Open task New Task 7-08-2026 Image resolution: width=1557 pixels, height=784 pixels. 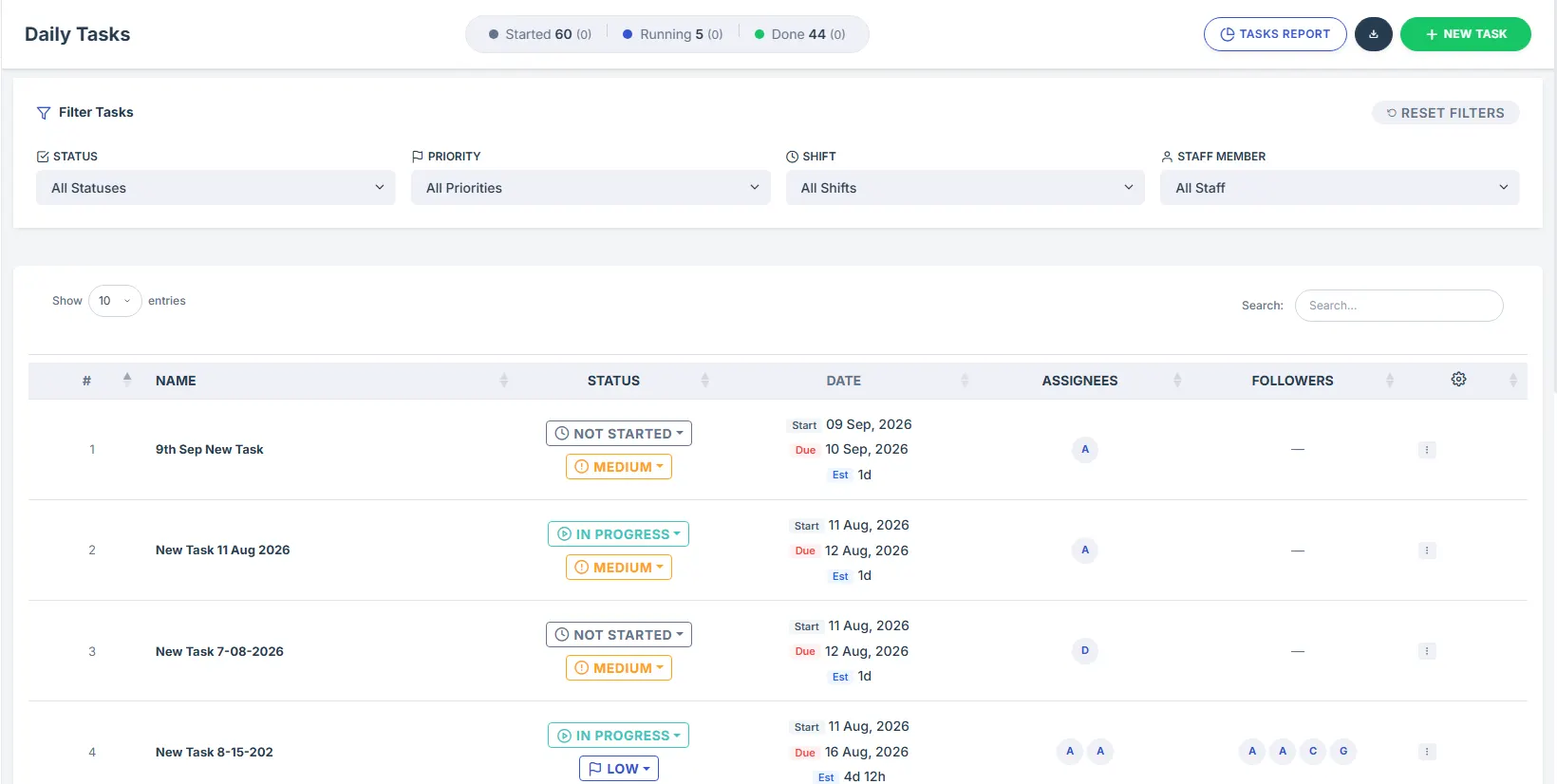click(219, 651)
